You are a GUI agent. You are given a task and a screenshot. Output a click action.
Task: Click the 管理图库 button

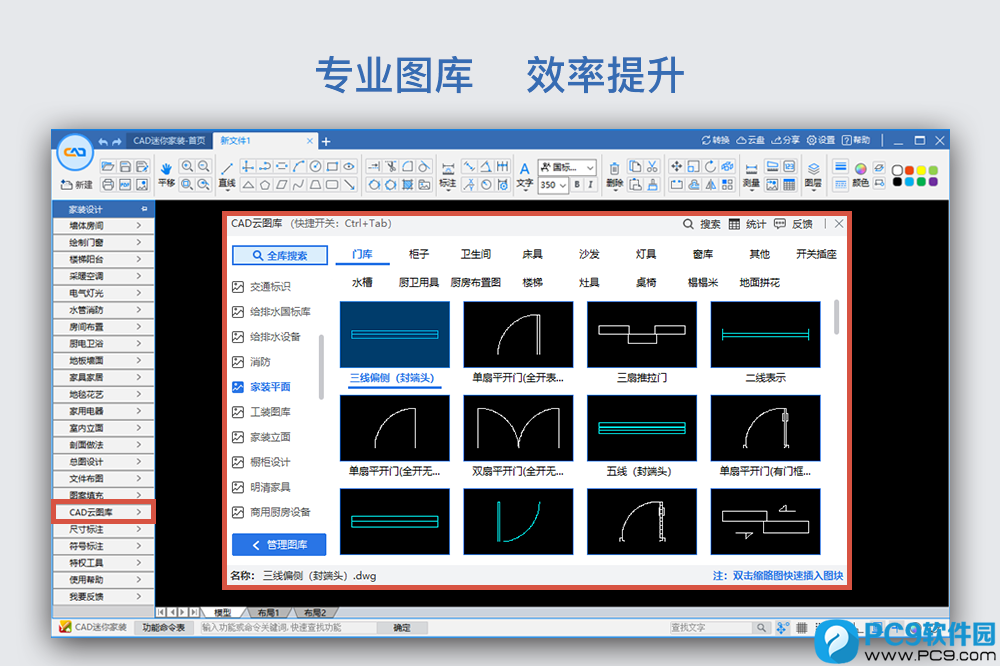279,545
